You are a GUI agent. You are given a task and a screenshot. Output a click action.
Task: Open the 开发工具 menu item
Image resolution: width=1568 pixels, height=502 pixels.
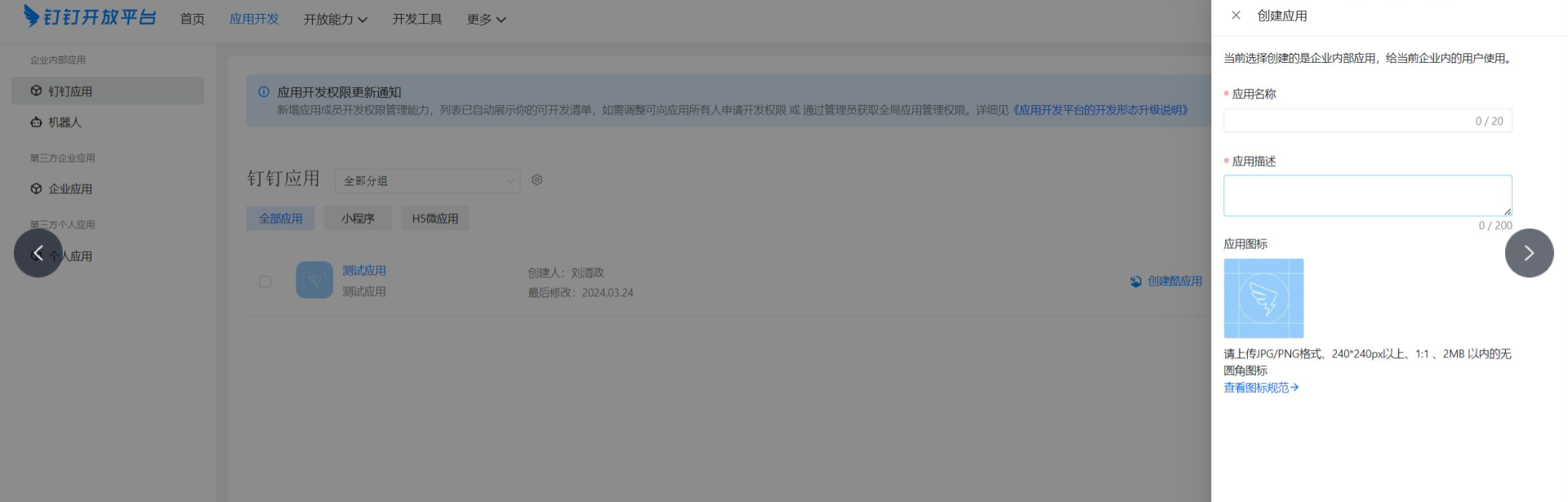417,19
